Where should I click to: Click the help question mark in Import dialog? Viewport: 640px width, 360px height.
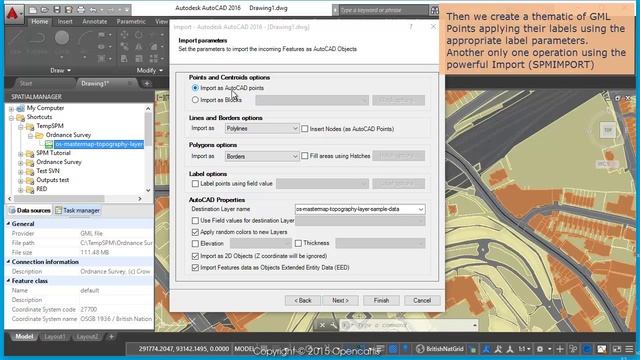point(411,27)
